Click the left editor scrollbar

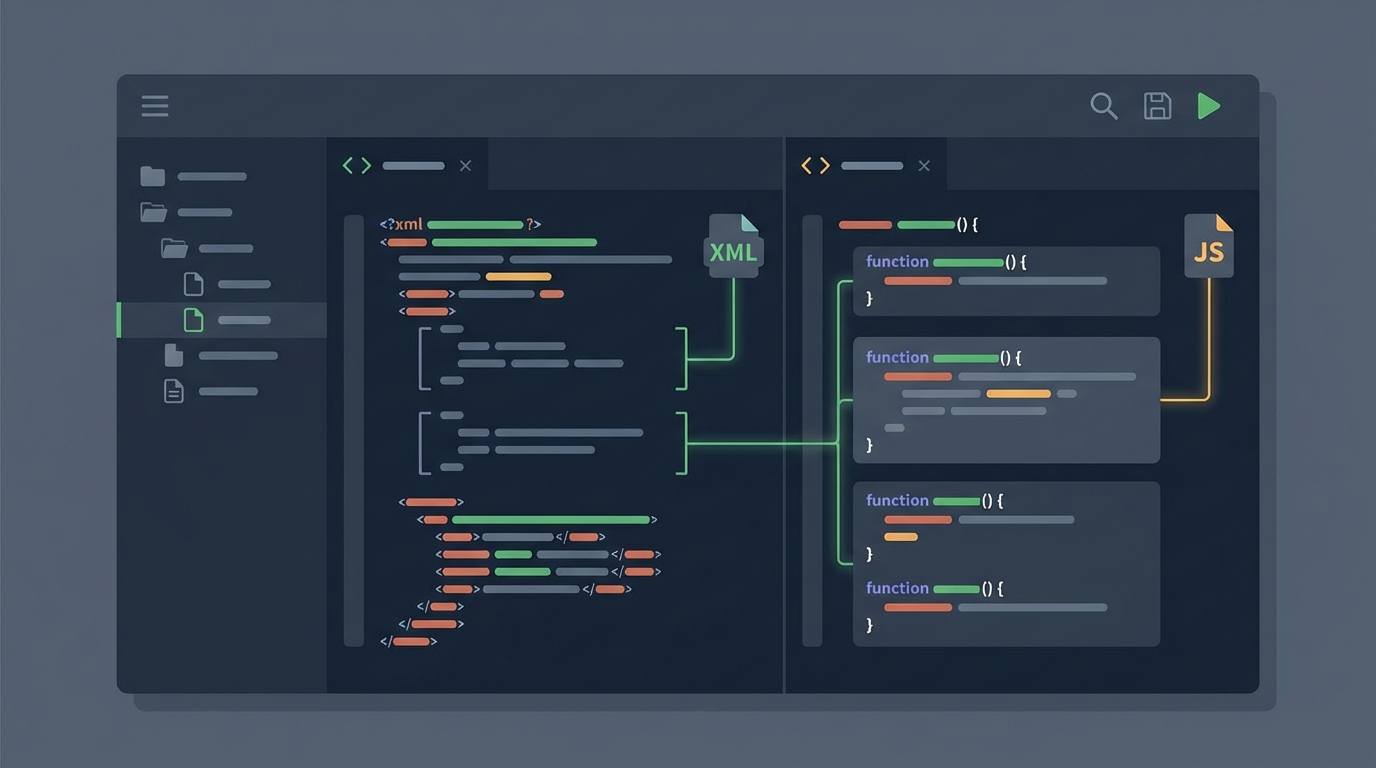(x=353, y=430)
